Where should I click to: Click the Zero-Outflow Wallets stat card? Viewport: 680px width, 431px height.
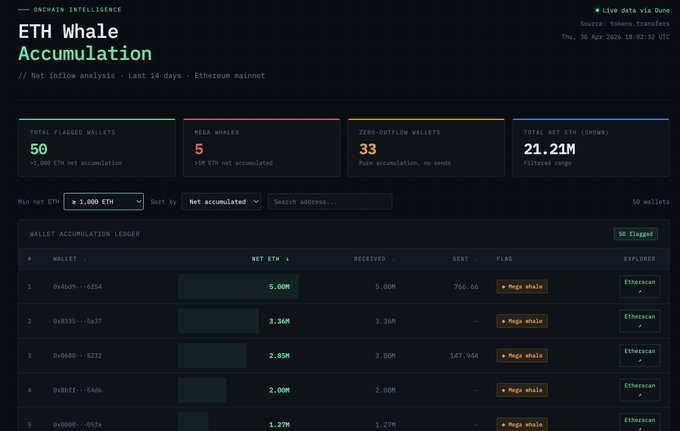426,147
